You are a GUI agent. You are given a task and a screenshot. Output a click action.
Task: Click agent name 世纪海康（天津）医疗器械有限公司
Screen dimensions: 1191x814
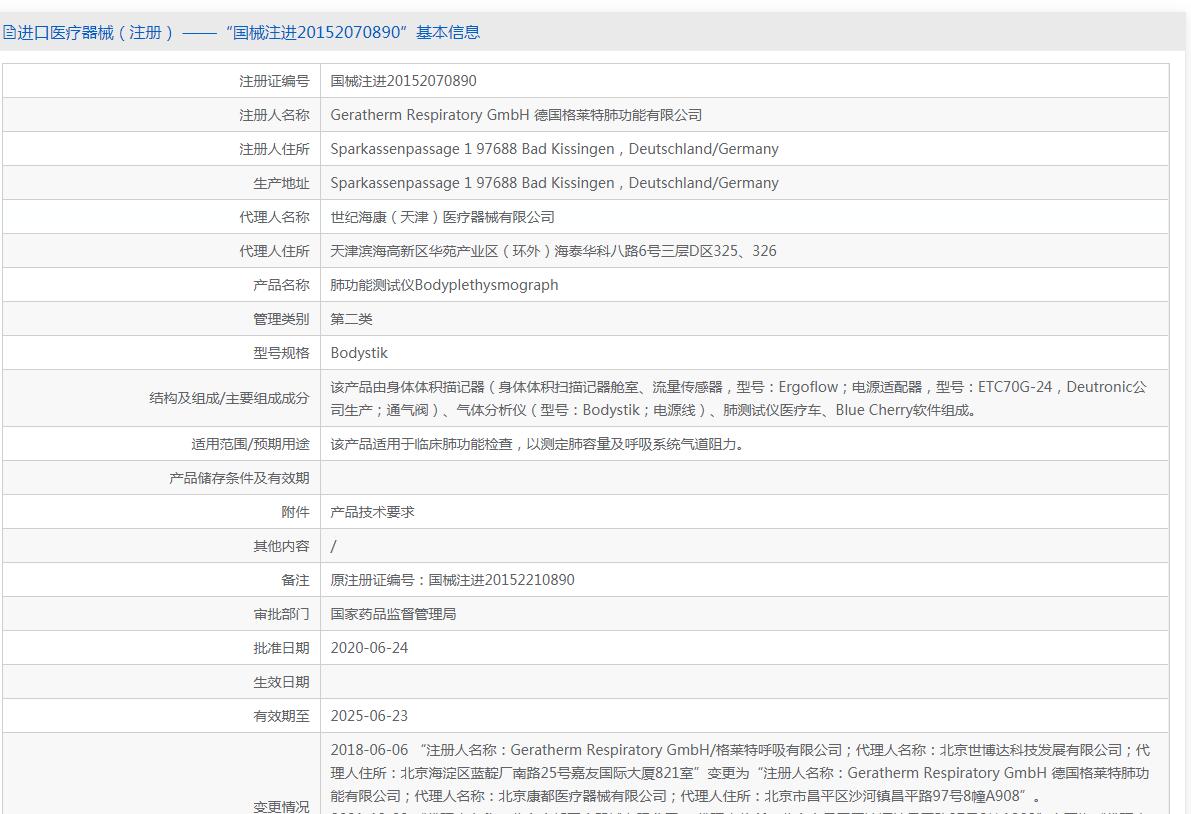pos(442,217)
